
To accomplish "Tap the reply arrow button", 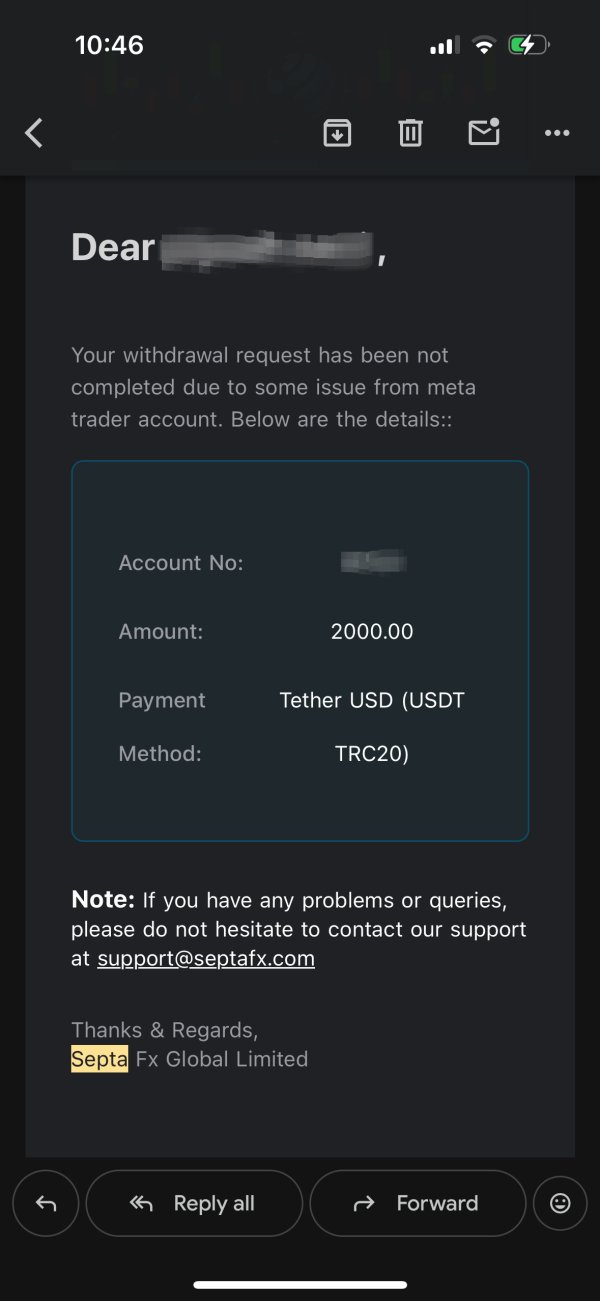I will (46, 1204).
